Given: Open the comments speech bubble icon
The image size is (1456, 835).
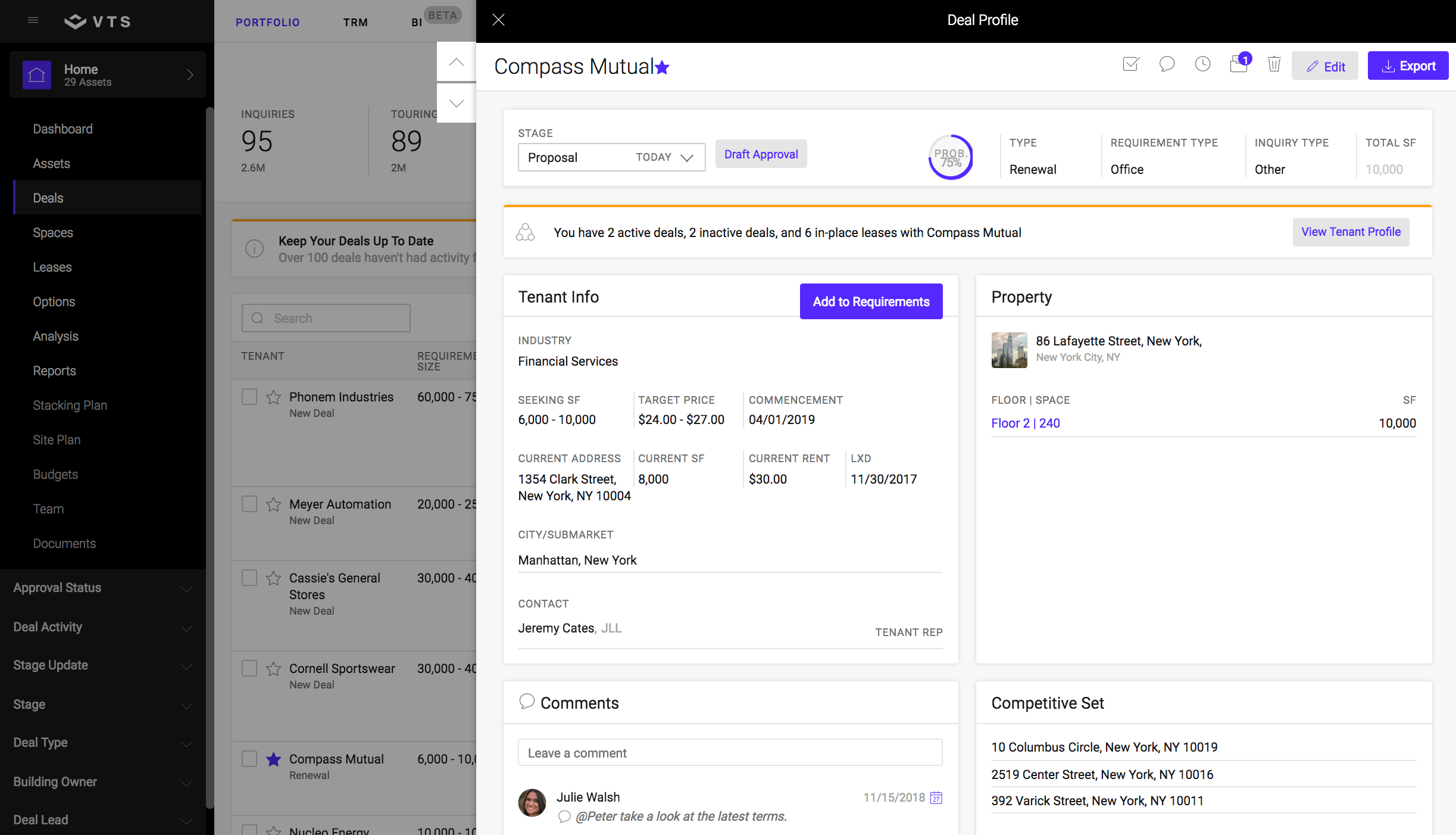Looking at the screenshot, I should click(x=1167, y=64).
